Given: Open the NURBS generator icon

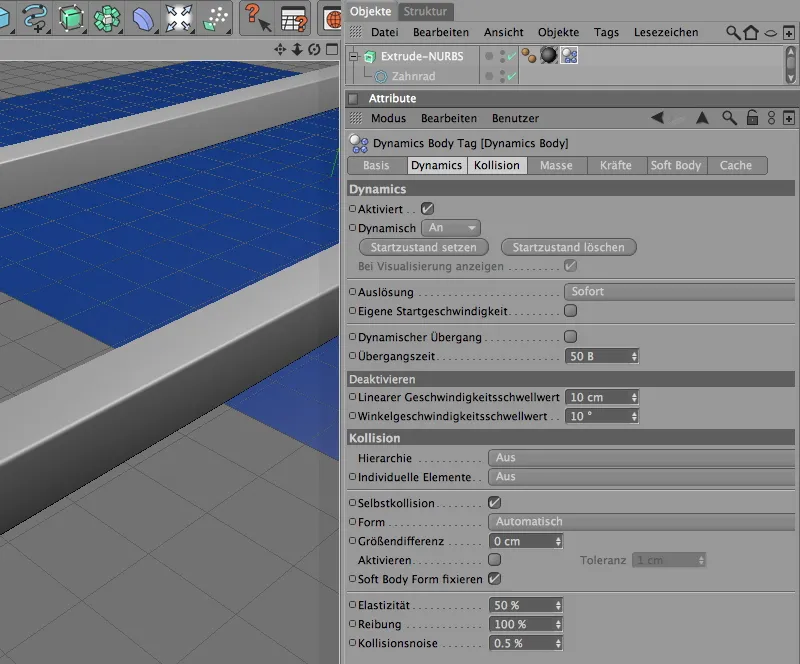Looking at the screenshot, I should pos(71,17).
